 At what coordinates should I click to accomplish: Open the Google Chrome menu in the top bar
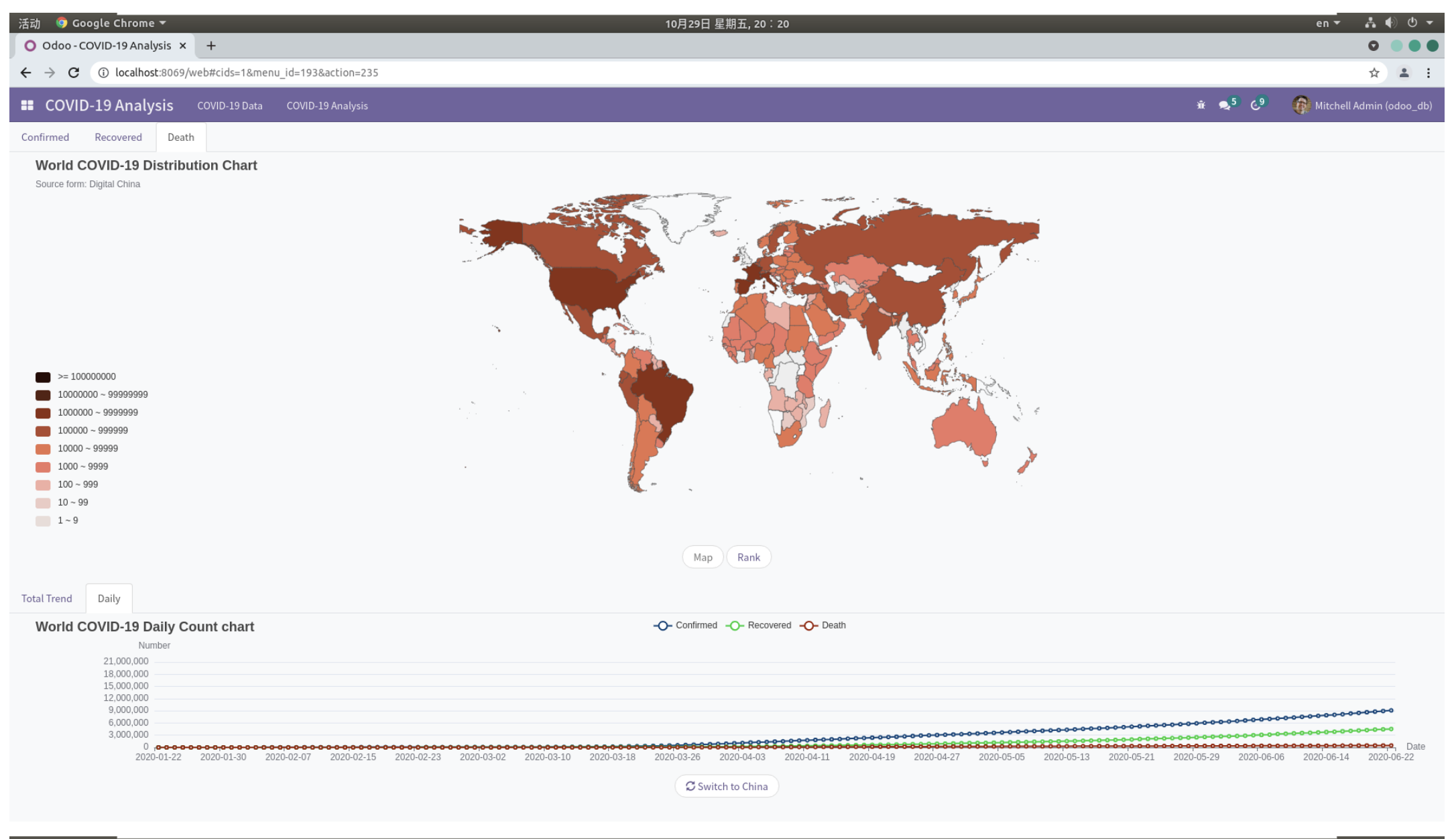tap(110, 22)
